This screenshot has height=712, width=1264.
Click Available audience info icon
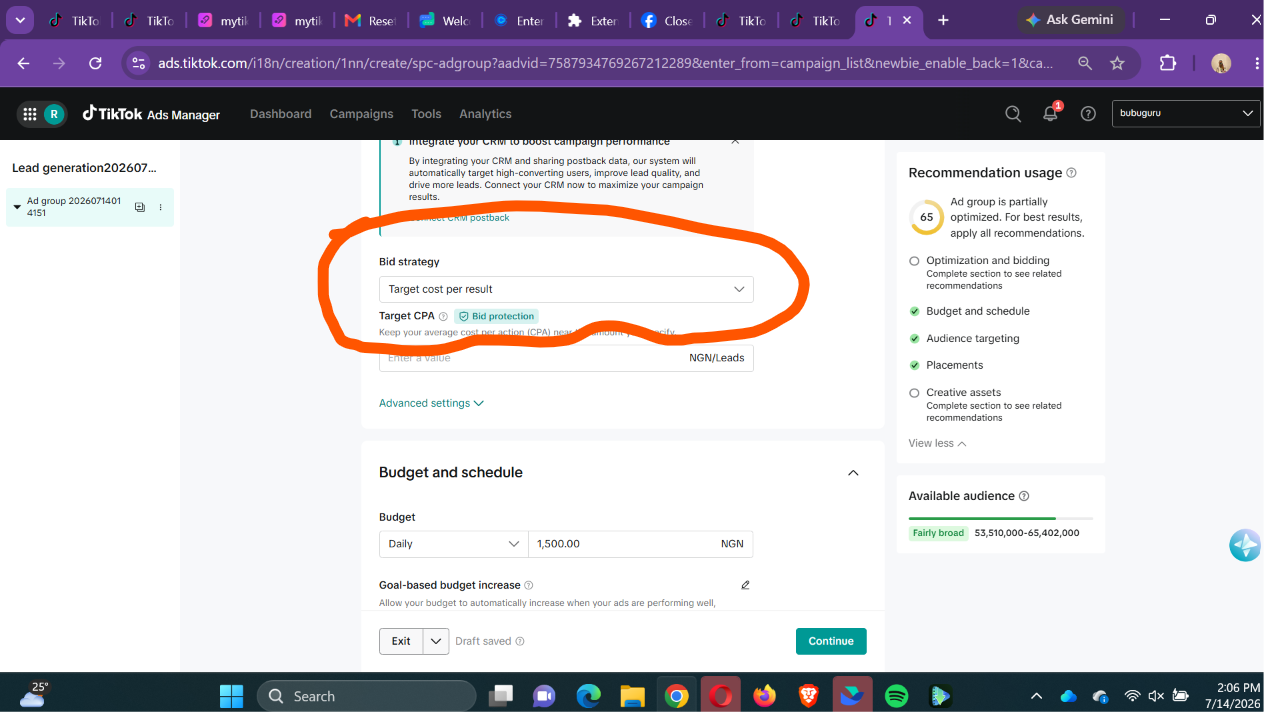1024,496
